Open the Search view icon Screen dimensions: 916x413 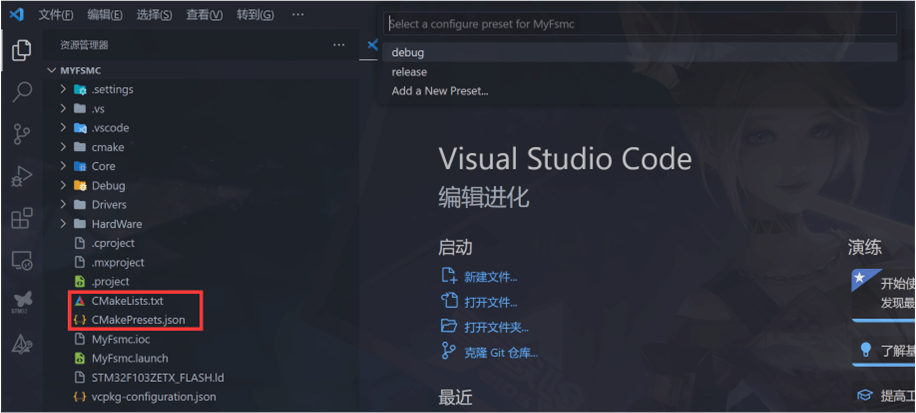[21, 93]
